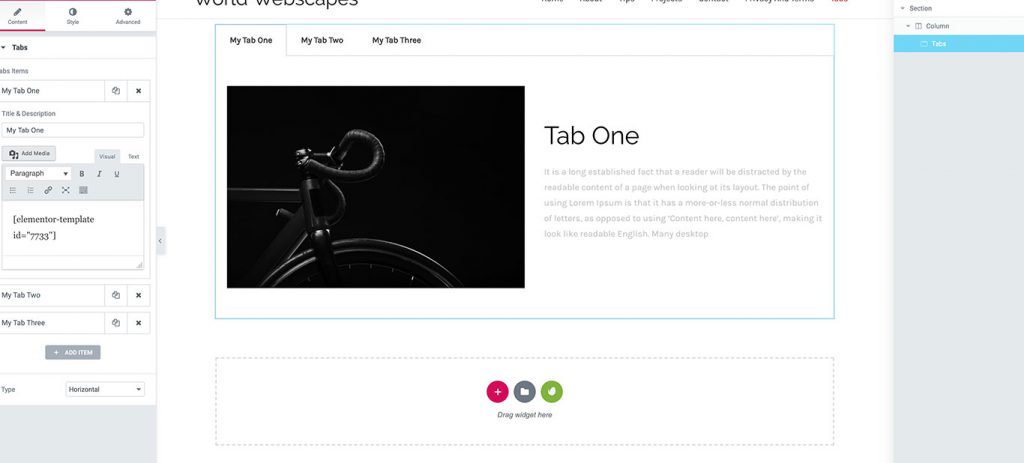The height and width of the screenshot is (463, 1024).
Task: Click the Add Item button
Action: pos(72,353)
